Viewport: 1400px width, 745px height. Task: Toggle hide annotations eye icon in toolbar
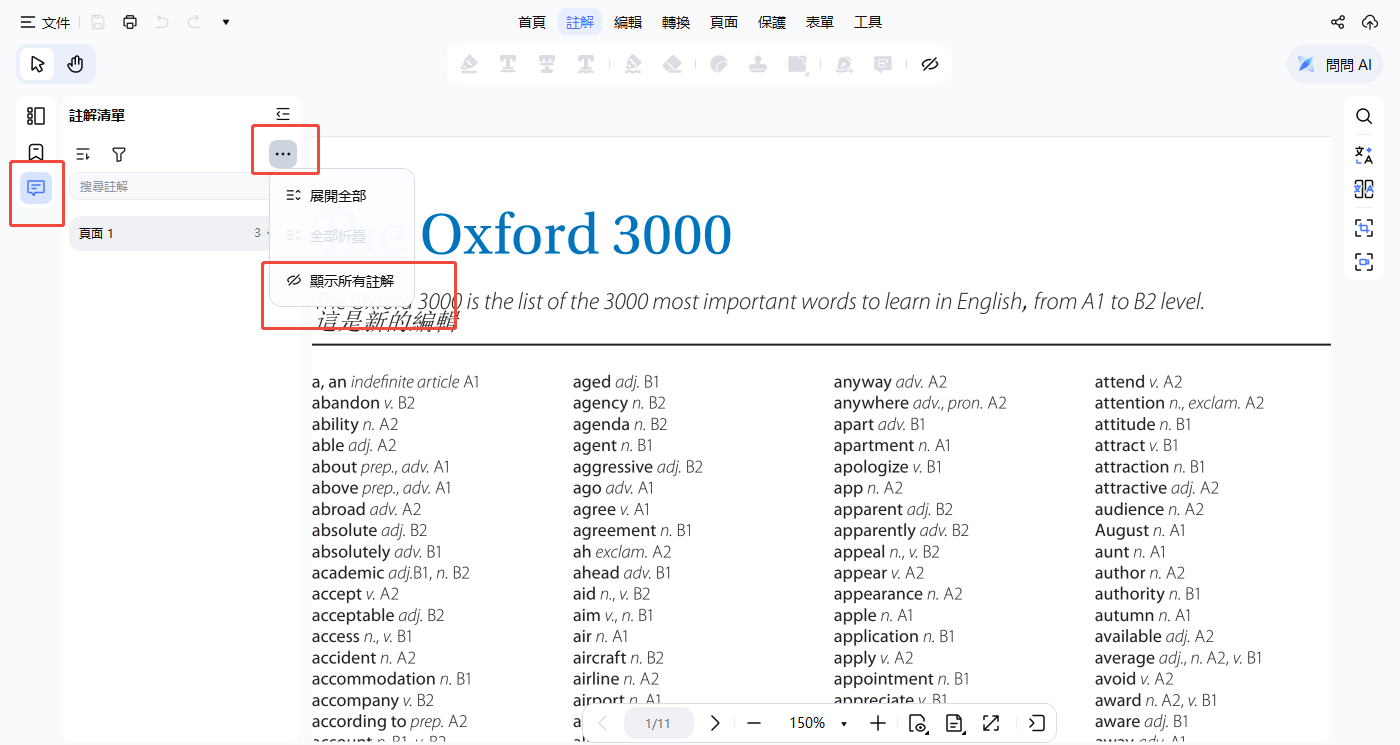click(930, 64)
